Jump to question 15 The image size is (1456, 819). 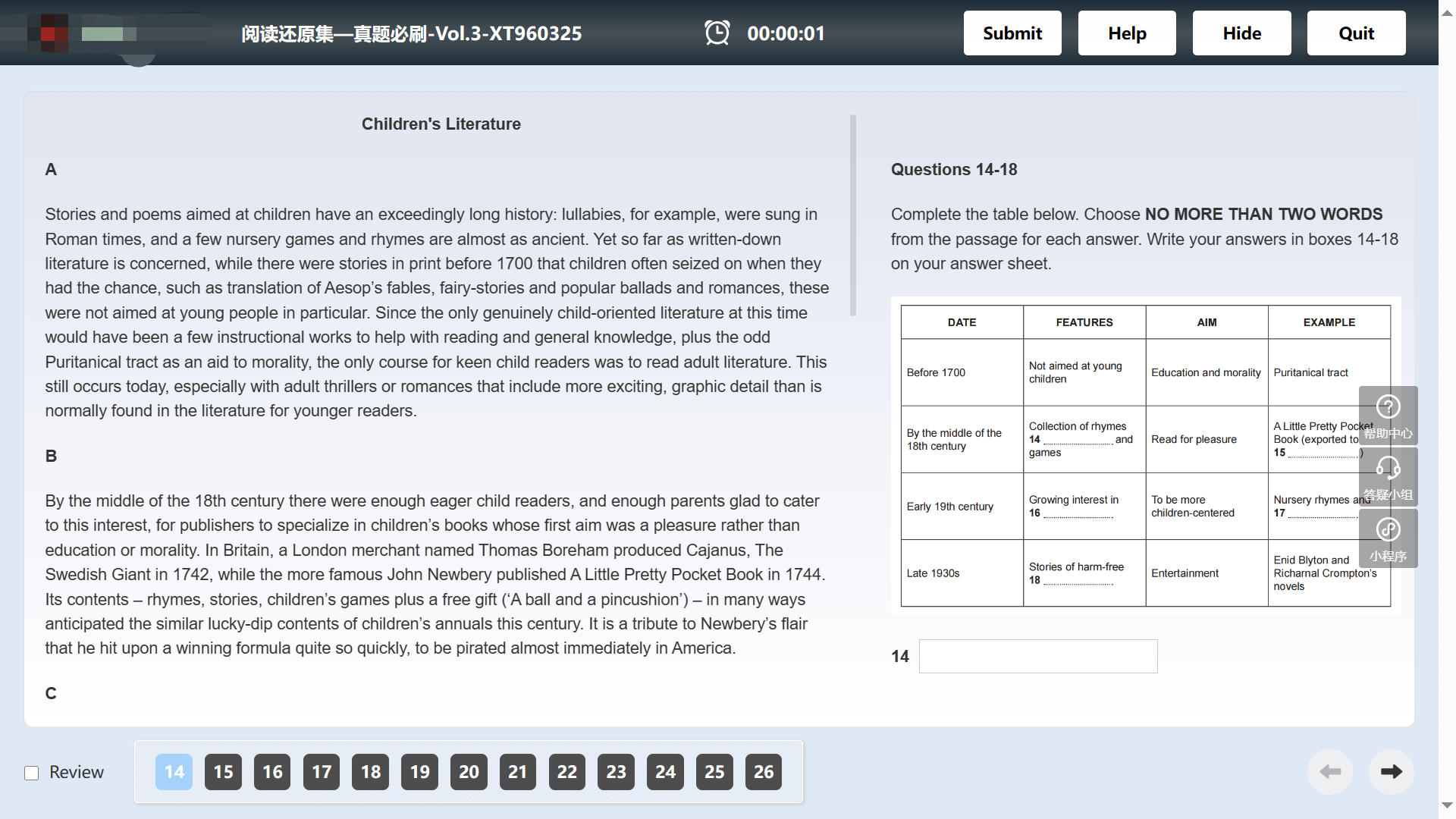click(x=223, y=772)
